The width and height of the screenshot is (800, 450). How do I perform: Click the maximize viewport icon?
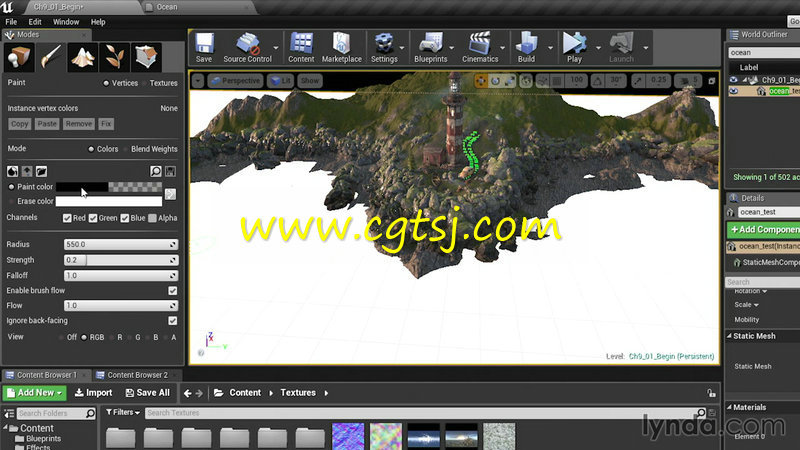711,81
